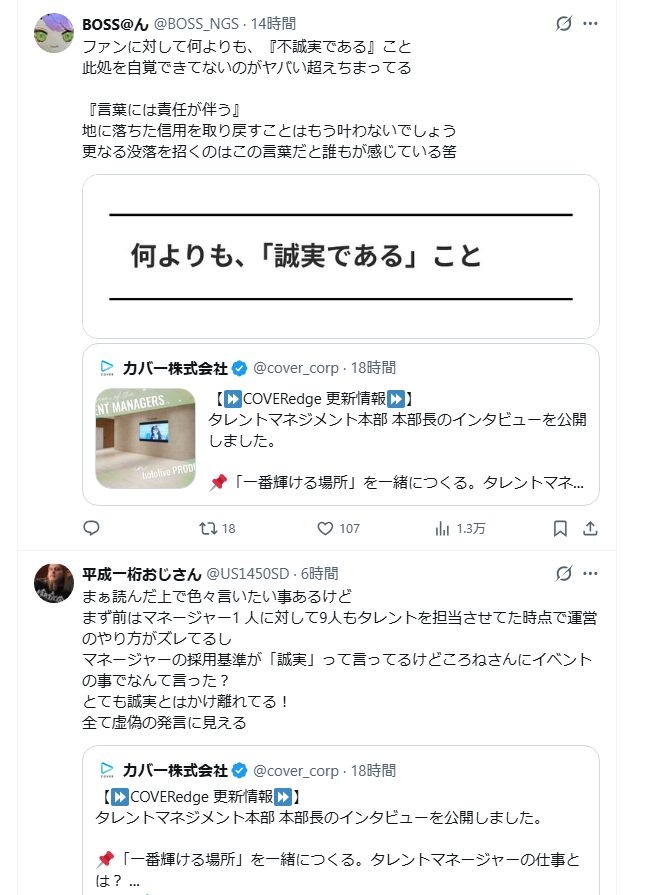647x895 pixels.
Task: Open second quoted カバー株式会社 post
Action: tap(341, 820)
